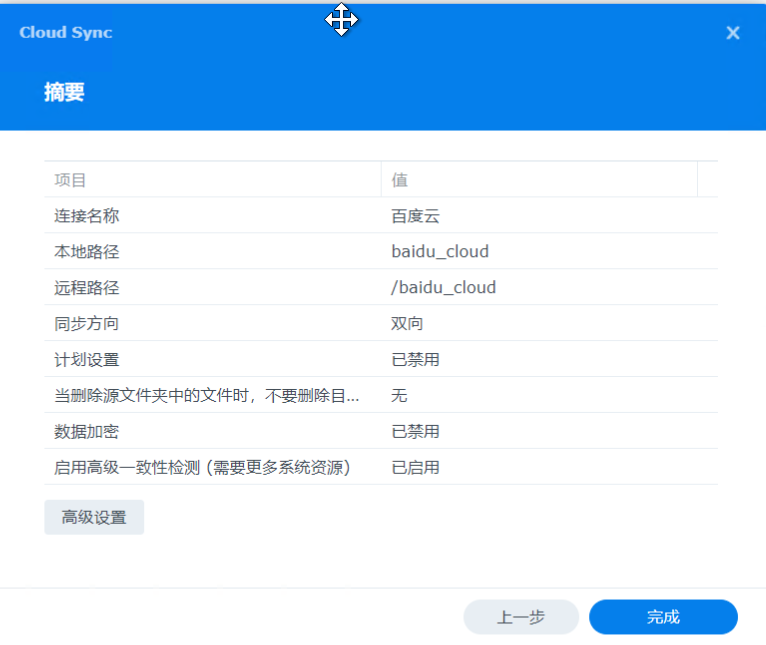Select the 计划设置 row label
This screenshot has width=766, height=645.
(86, 360)
